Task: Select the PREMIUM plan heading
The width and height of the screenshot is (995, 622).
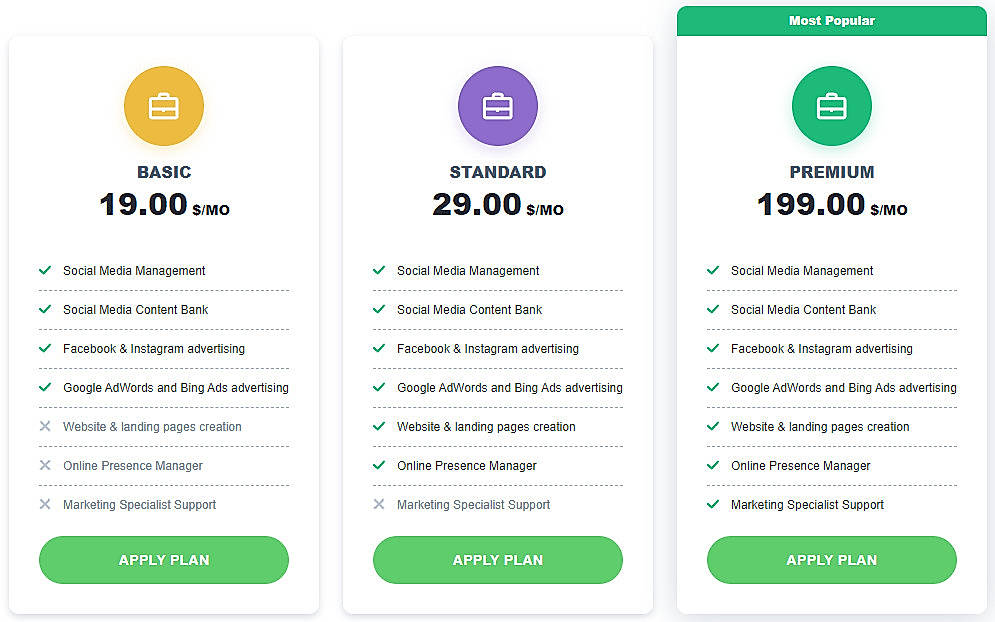Action: (831, 171)
